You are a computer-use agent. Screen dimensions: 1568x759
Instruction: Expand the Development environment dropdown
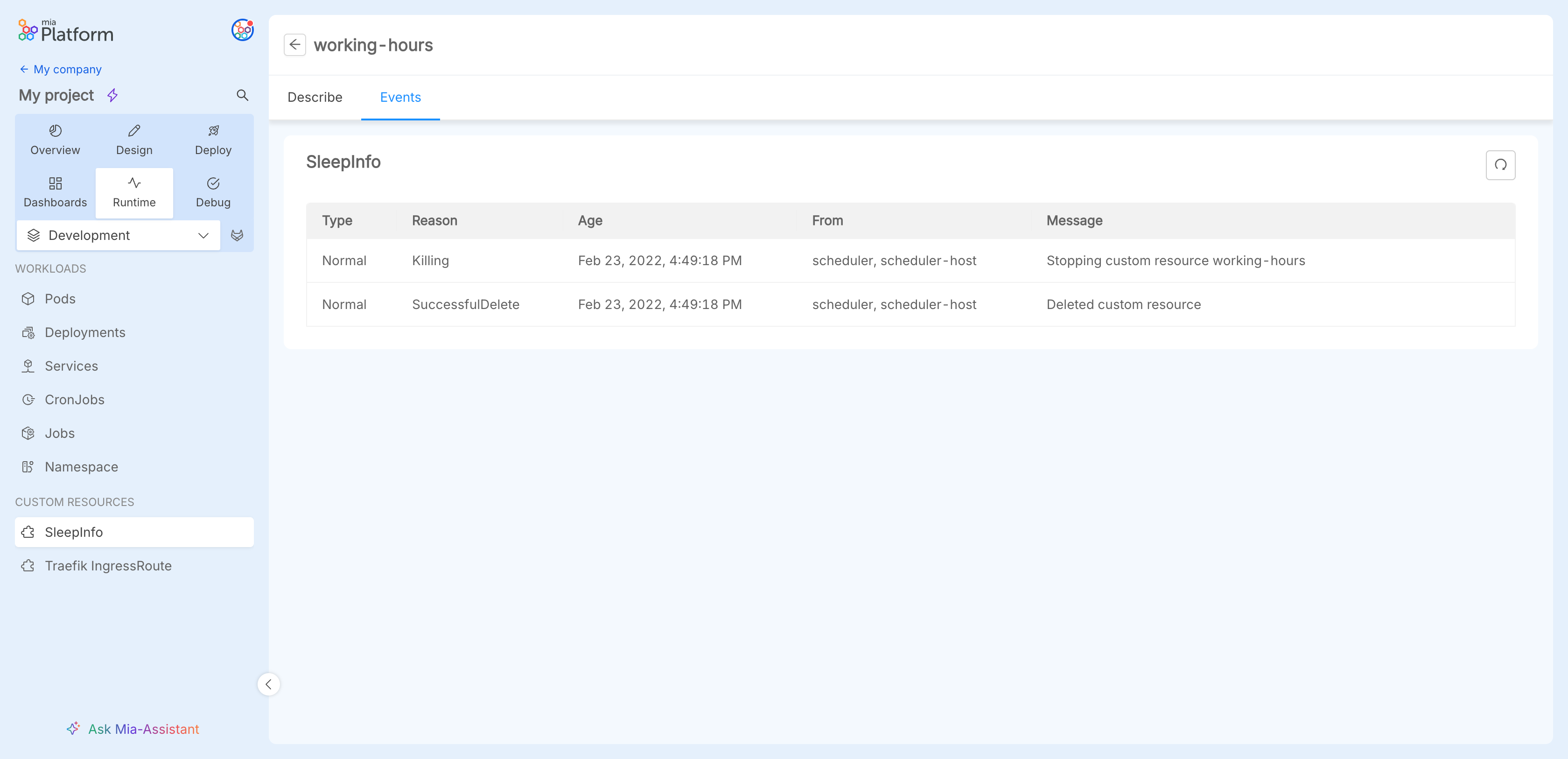(x=118, y=236)
